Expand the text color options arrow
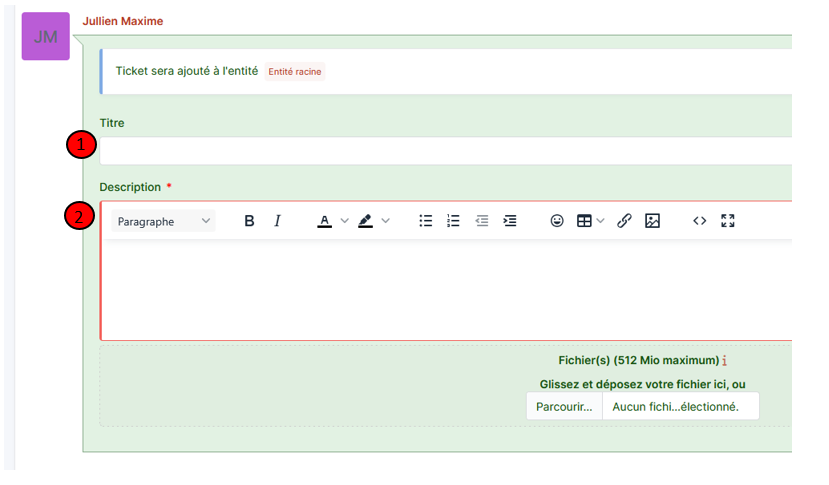The image size is (829, 485). pos(345,221)
